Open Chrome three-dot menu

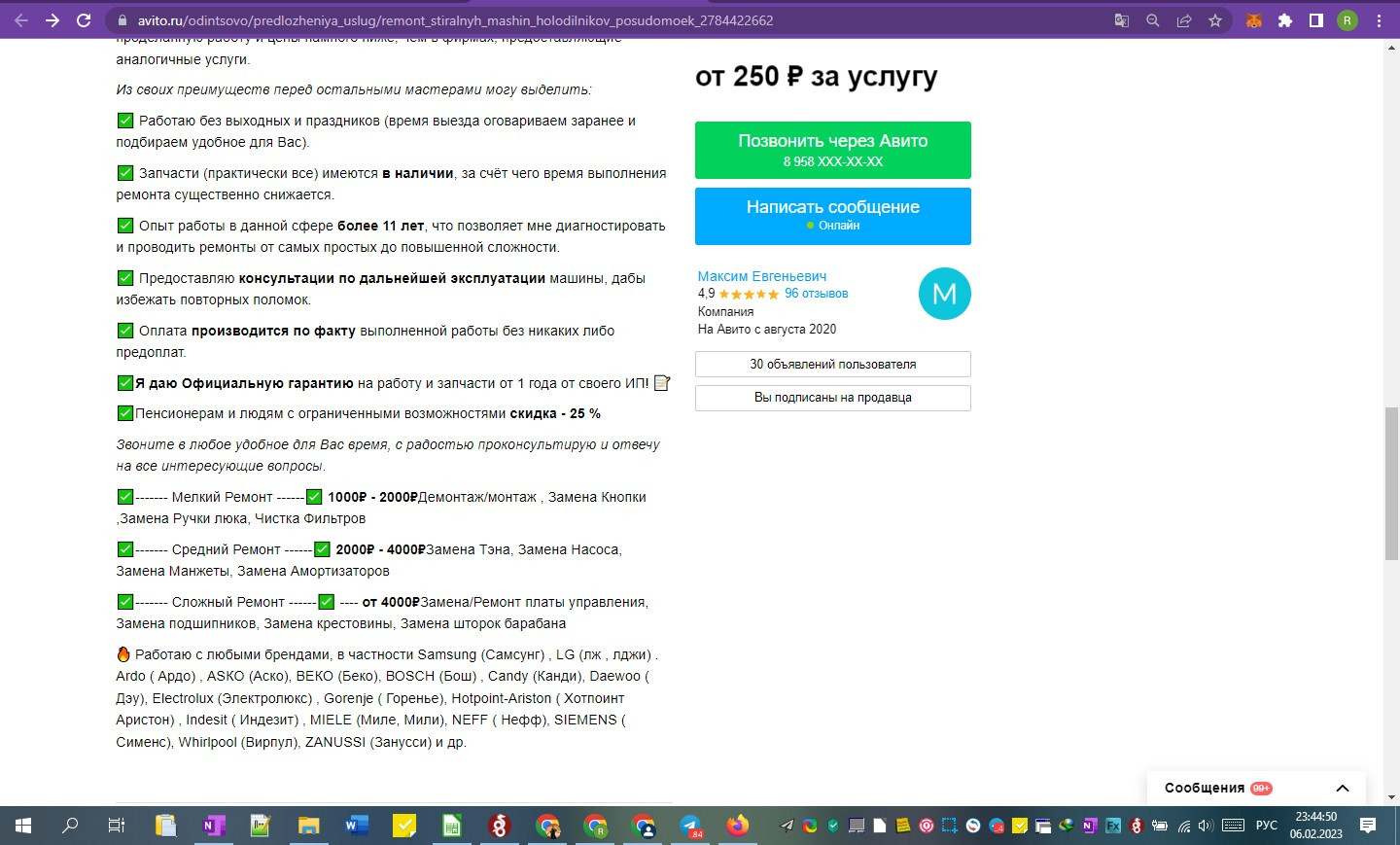pos(1379,20)
